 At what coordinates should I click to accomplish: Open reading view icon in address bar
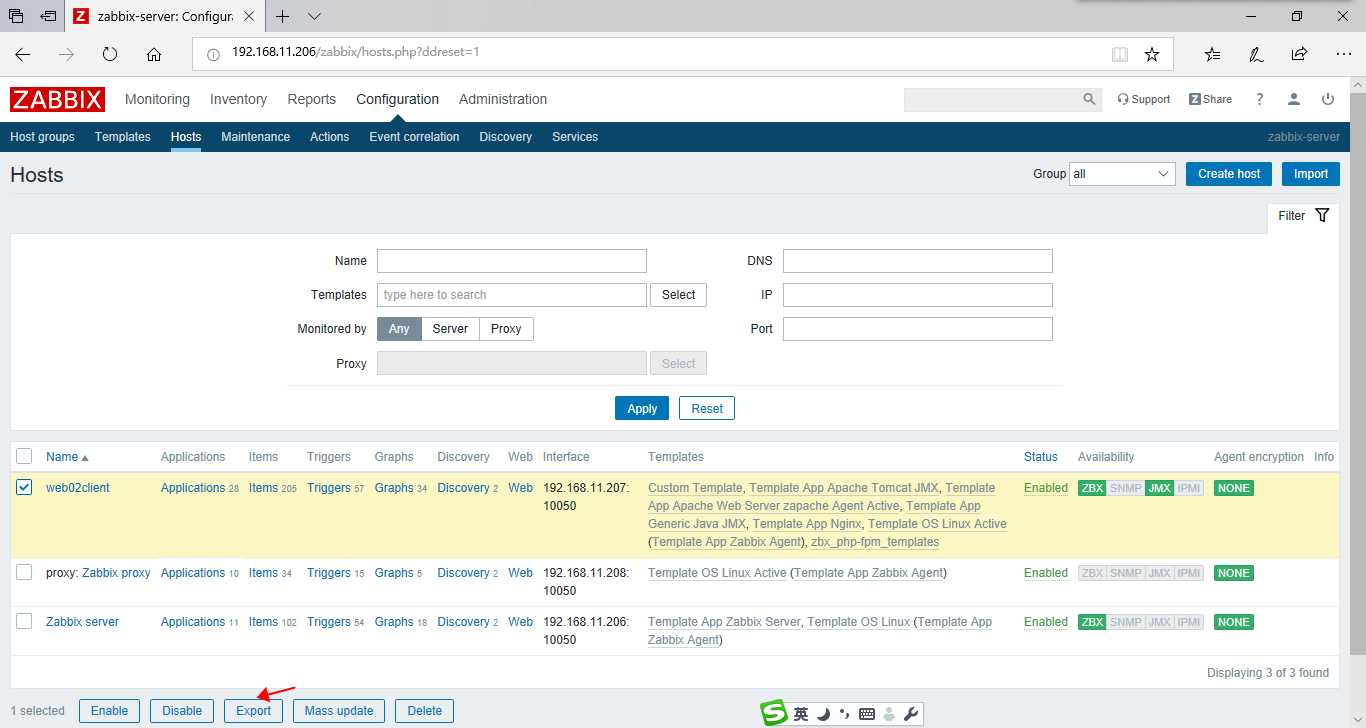pos(1120,54)
